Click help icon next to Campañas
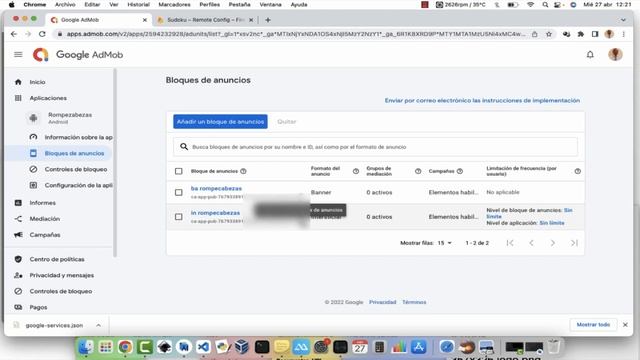The height and width of the screenshot is (360, 640). [460, 171]
